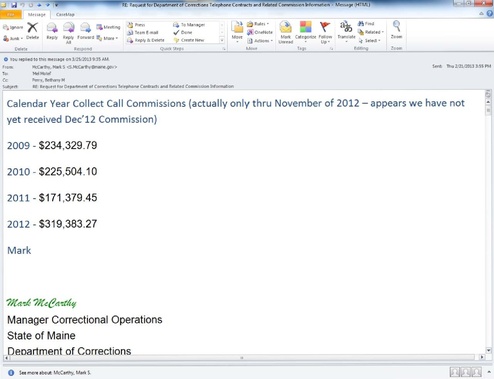
Task: Click the Help question mark icon
Action: (490, 14)
